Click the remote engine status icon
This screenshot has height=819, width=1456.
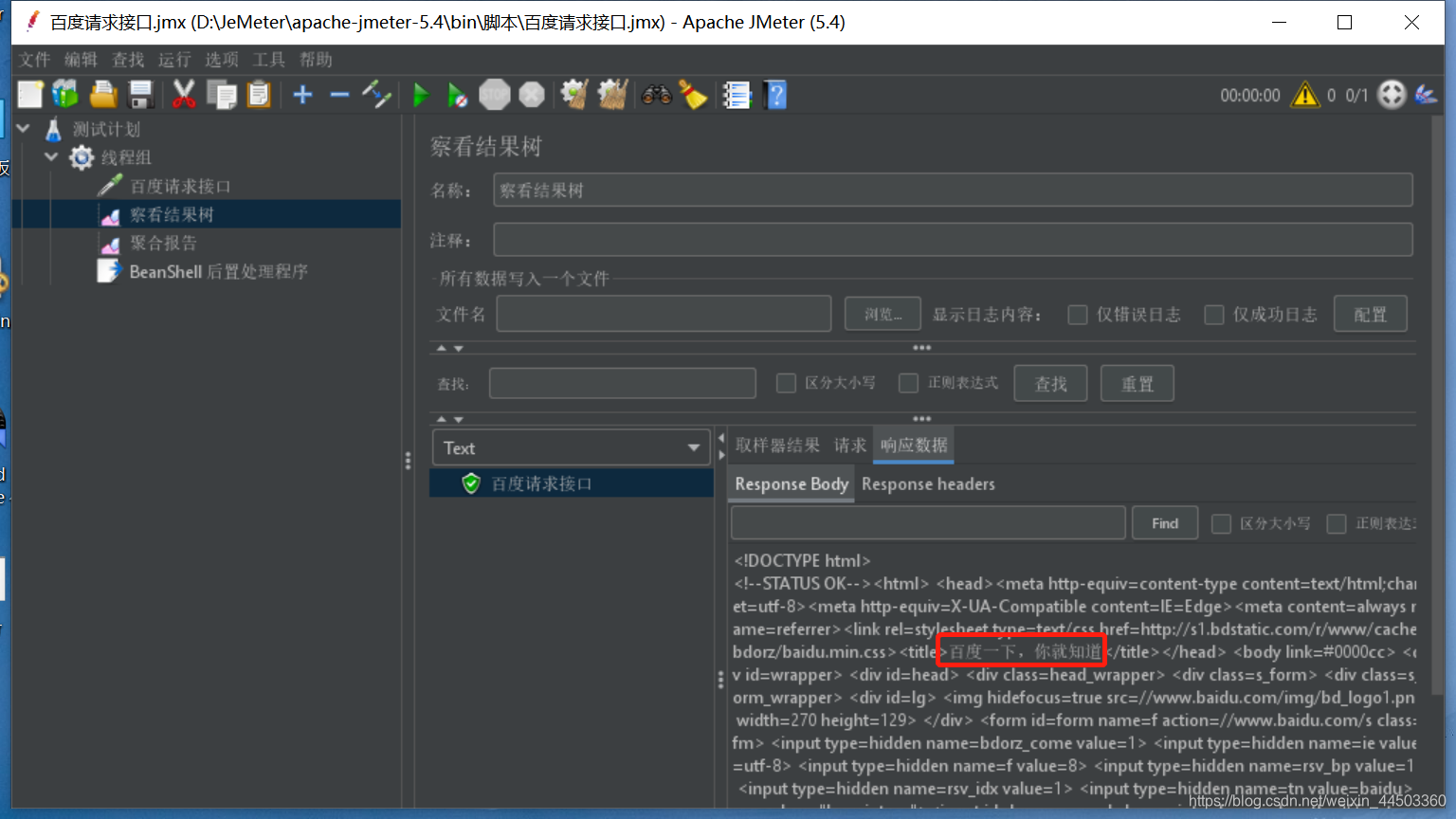tap(1392, 95)
